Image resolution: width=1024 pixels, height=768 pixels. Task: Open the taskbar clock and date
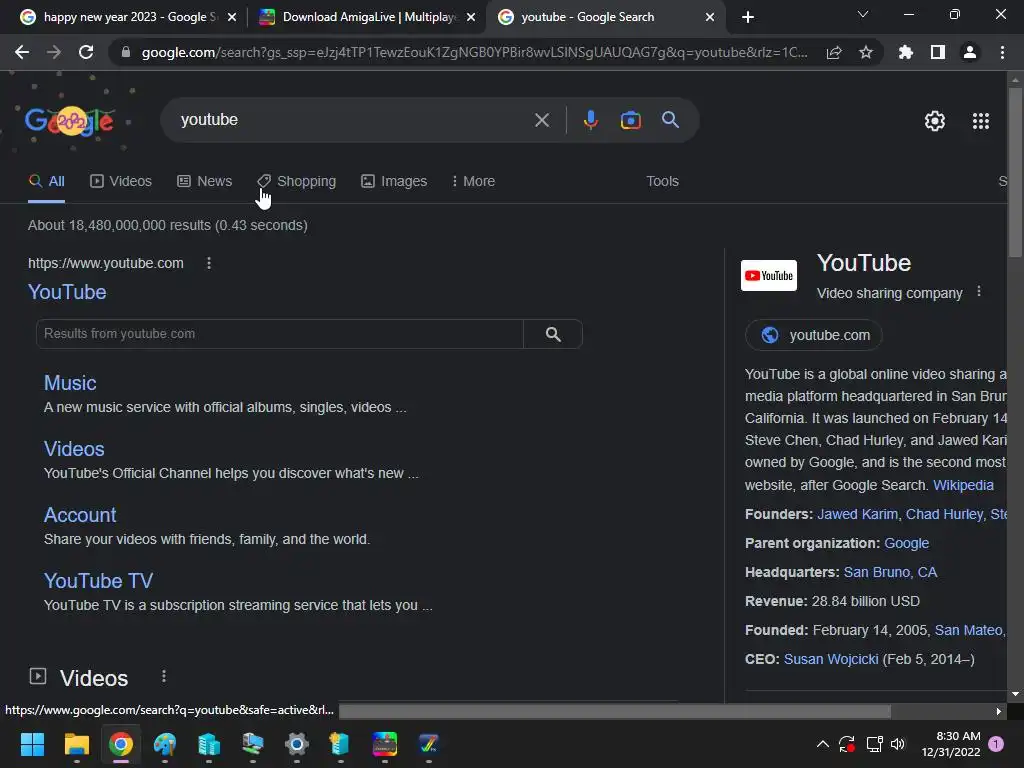click(x=951, y=744)
